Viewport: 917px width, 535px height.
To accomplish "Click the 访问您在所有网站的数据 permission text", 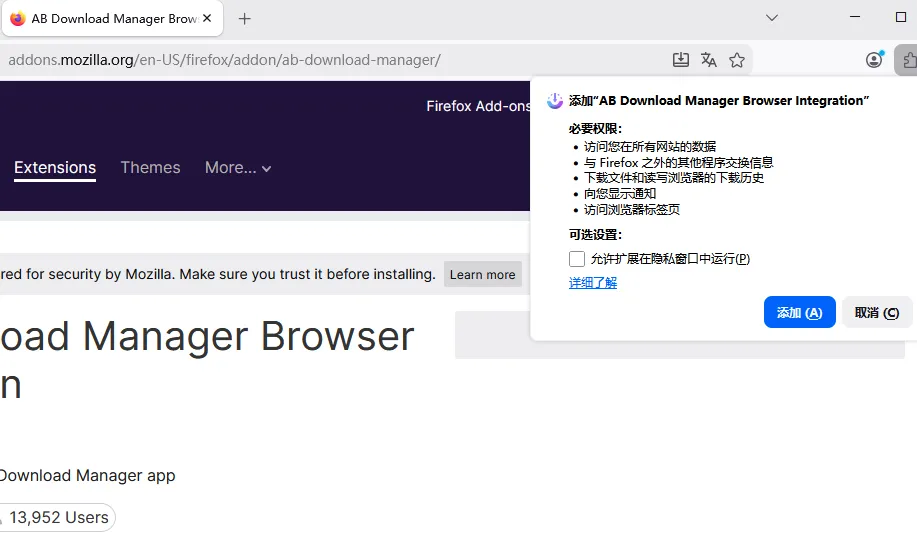I will click(650, 146).
